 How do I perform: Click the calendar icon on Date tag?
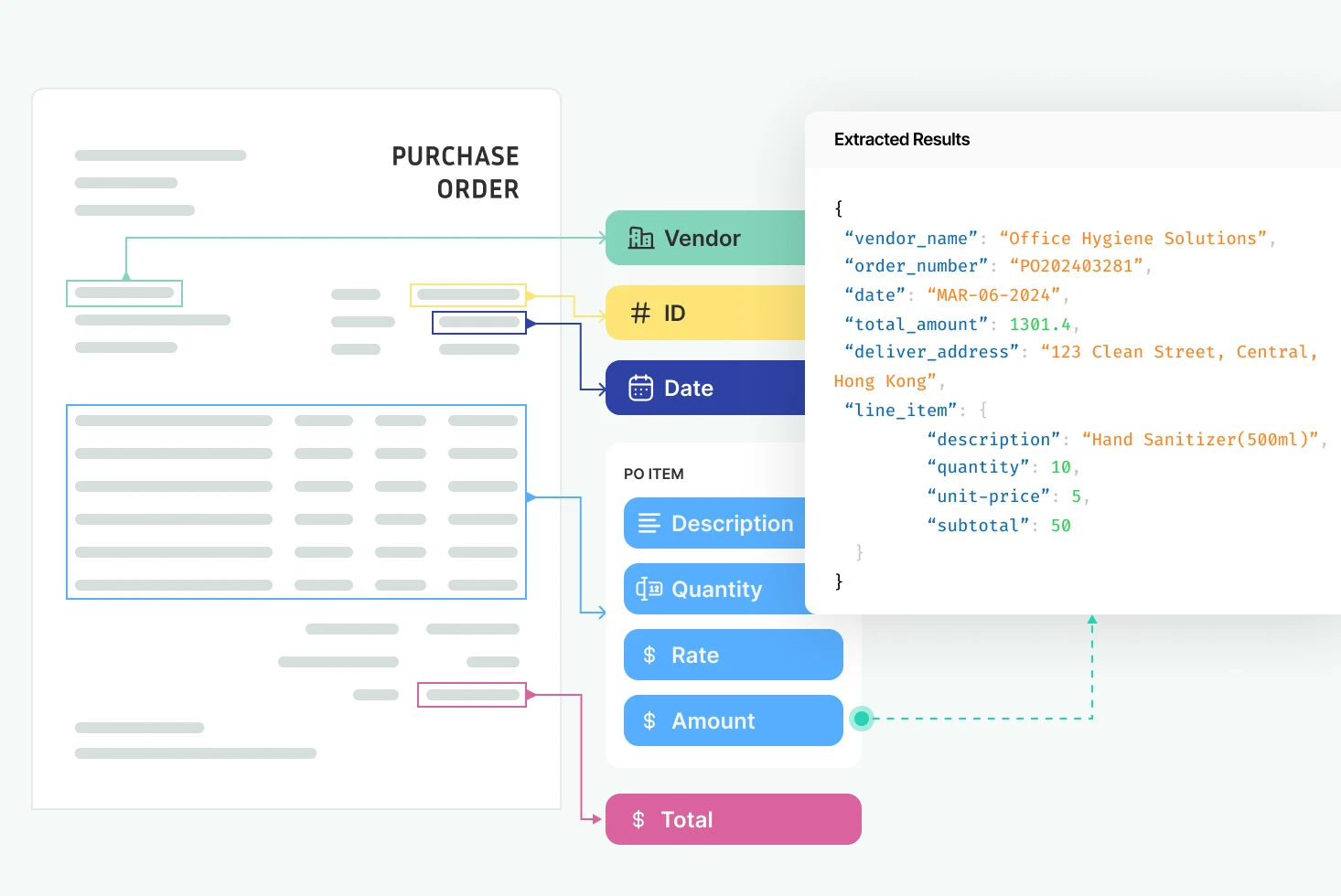coord(640,389)
